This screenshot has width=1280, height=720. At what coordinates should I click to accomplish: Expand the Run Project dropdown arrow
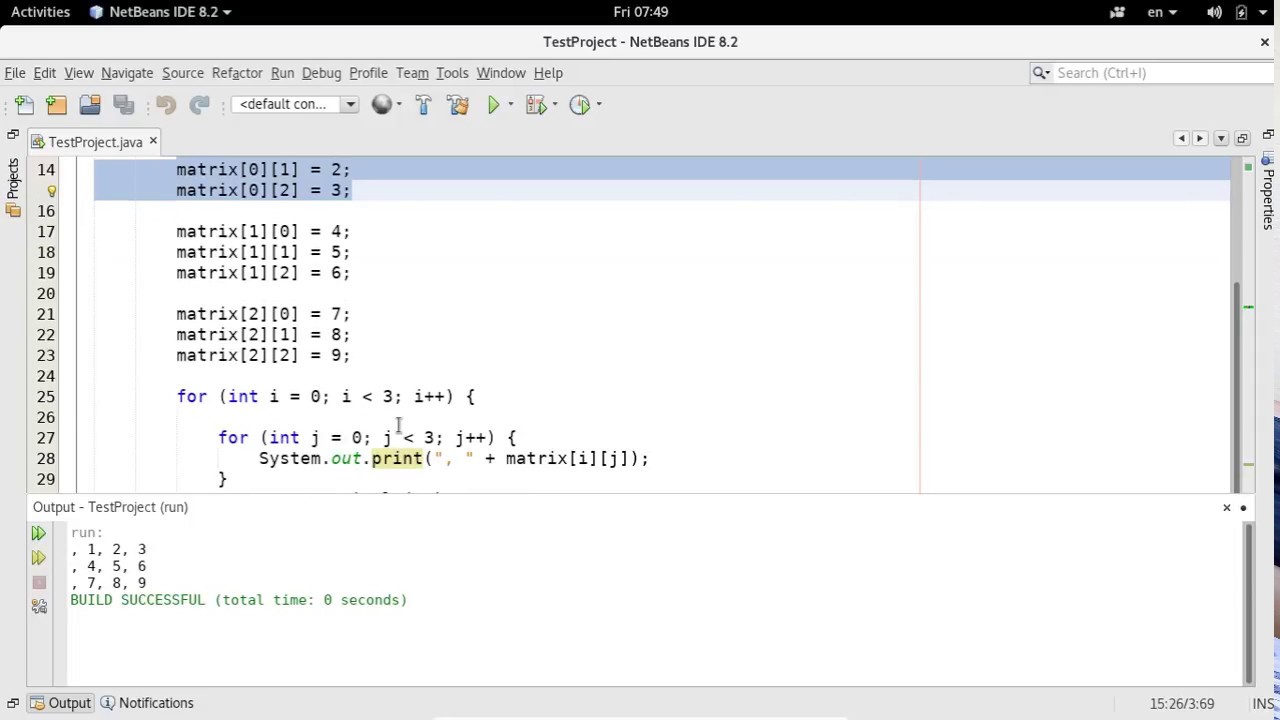click(510, 104)
